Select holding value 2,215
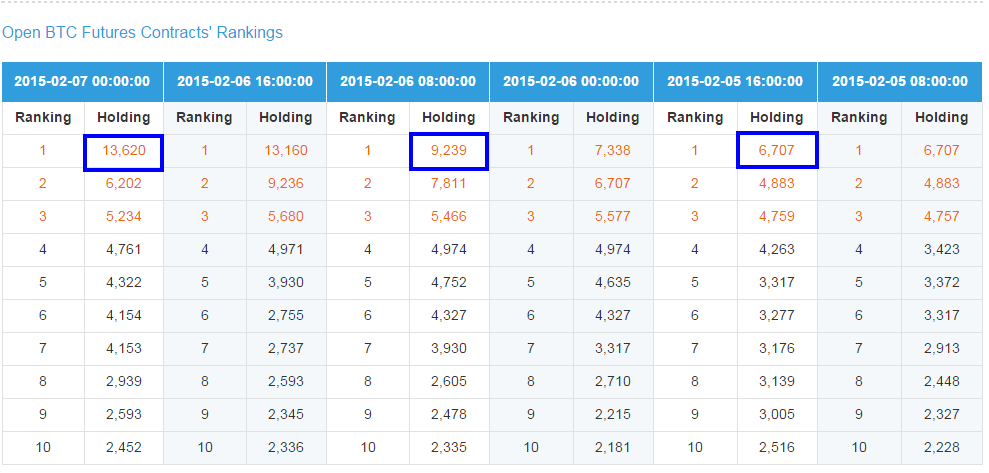Image resolution: width=989 pixels, height=473 pixels. point(613,414)
